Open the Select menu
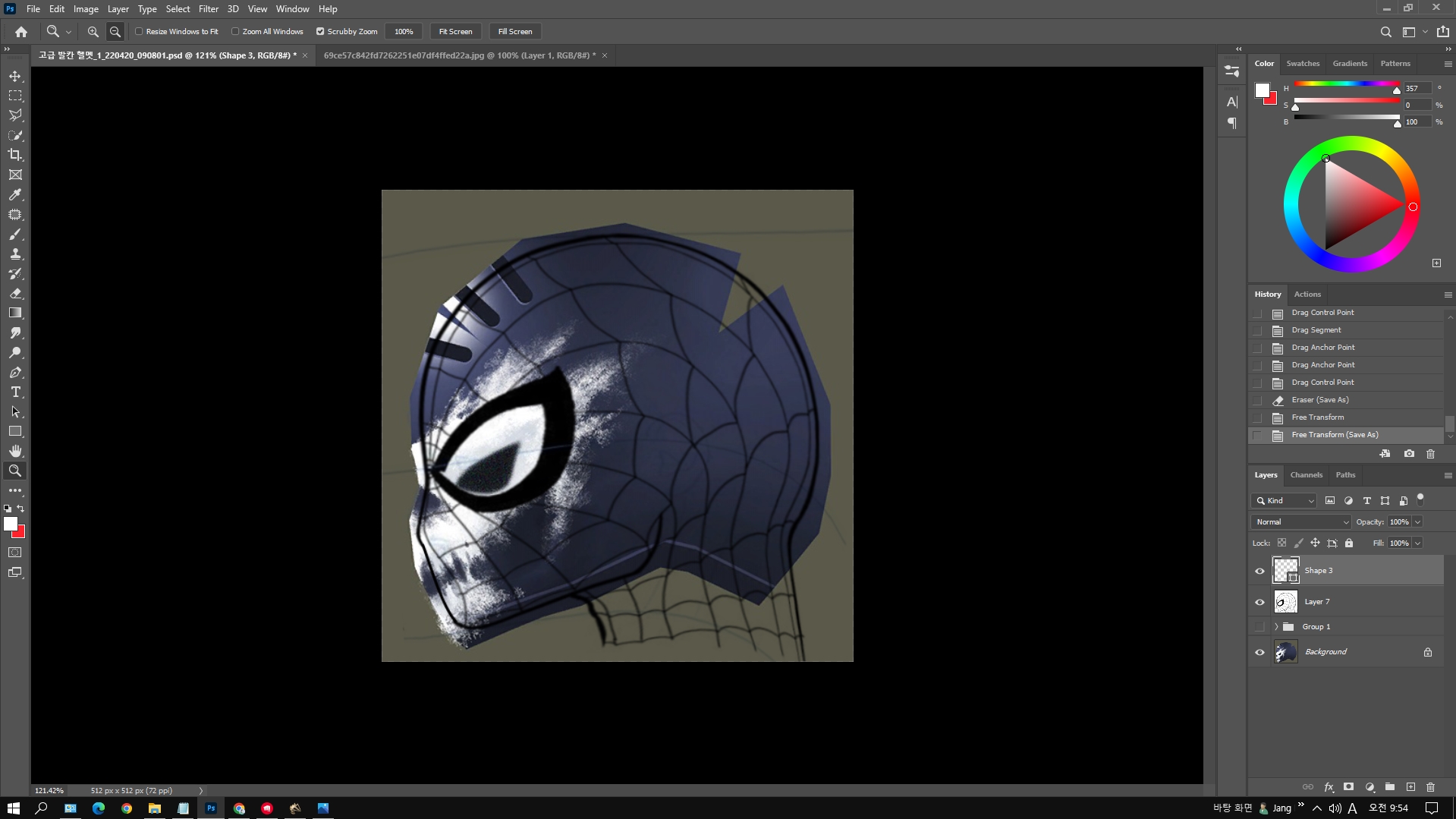Viewport: 1456px width, 819px height. (x=178, y=9)
